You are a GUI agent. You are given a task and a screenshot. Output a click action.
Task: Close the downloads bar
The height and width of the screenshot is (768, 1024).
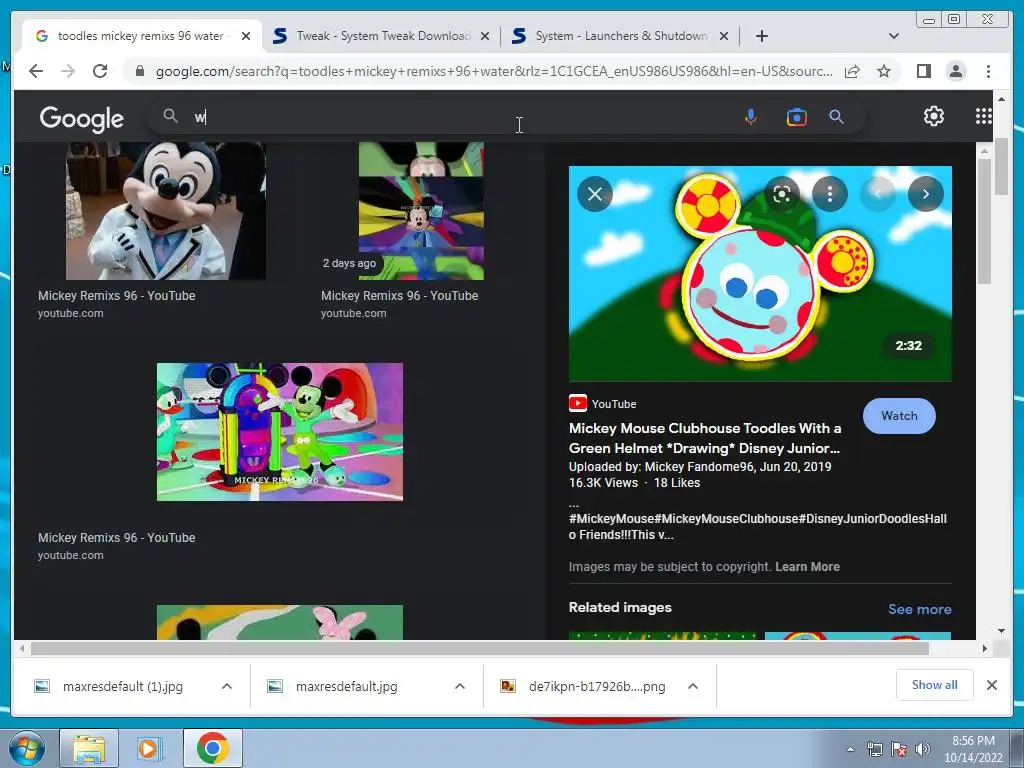pyautogui.click(x=991, y=685)
